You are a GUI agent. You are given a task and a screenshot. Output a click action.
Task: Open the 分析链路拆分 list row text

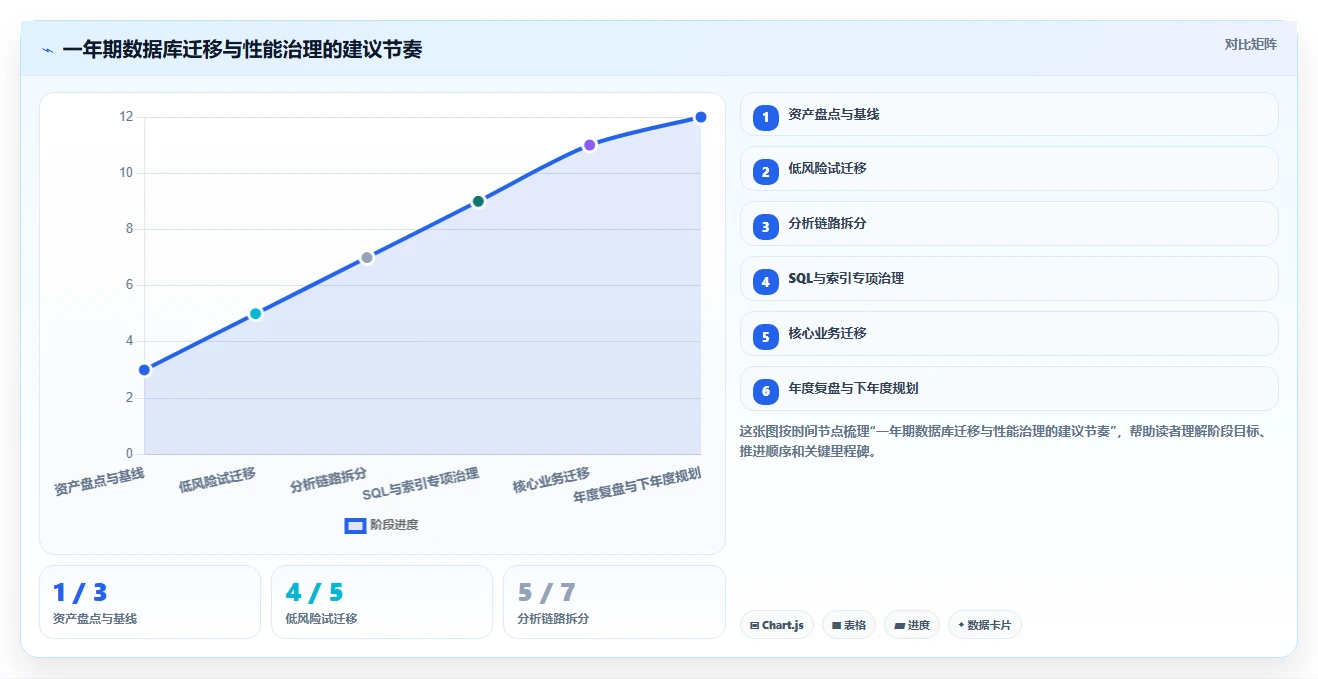click(827, 223)
